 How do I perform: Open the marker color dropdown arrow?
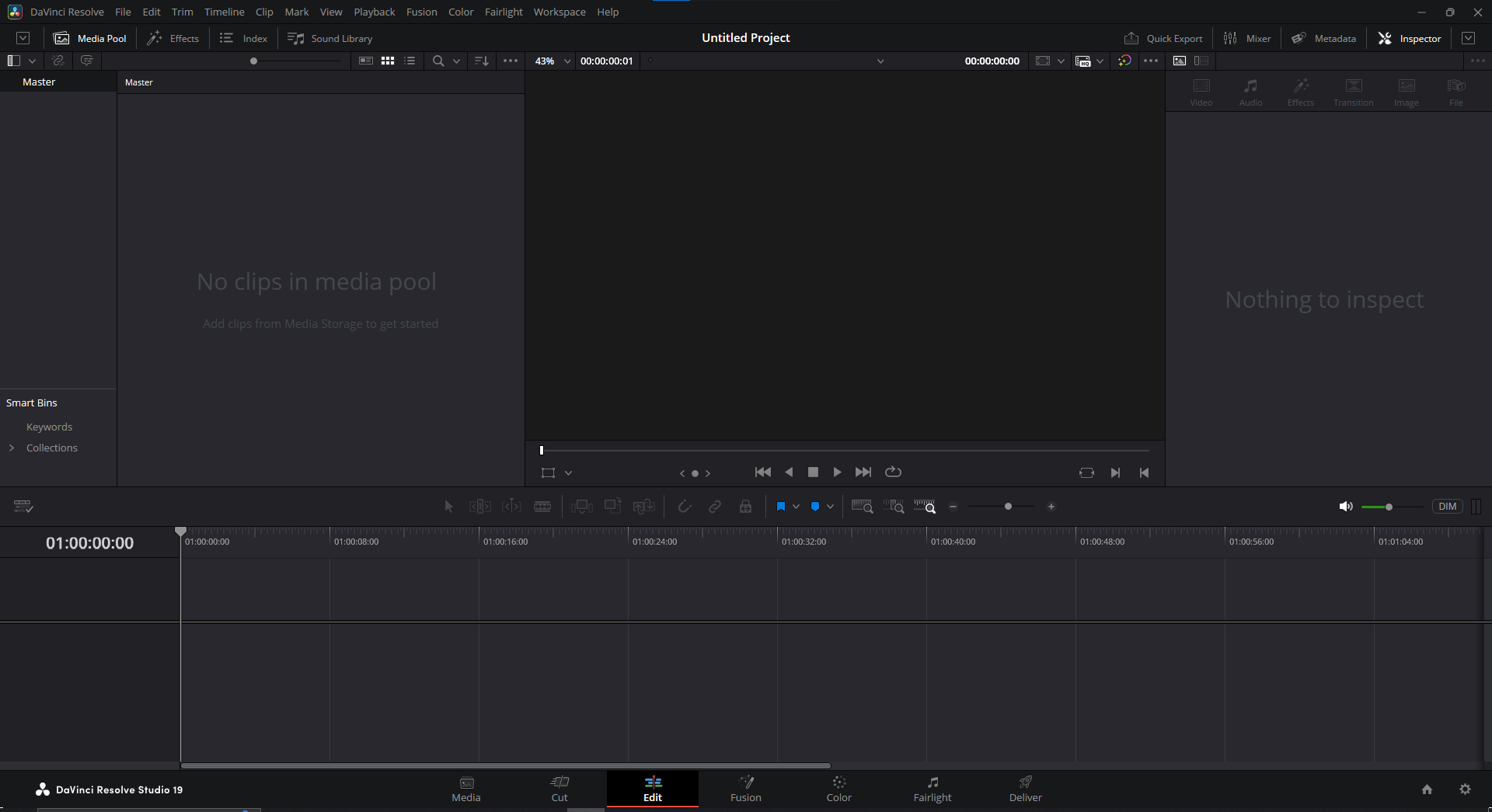(830, 507)
